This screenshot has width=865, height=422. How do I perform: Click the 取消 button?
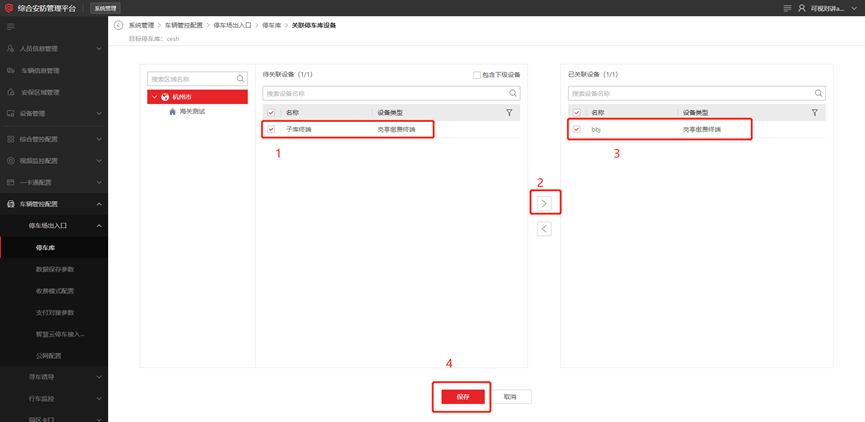pos(510,397)
